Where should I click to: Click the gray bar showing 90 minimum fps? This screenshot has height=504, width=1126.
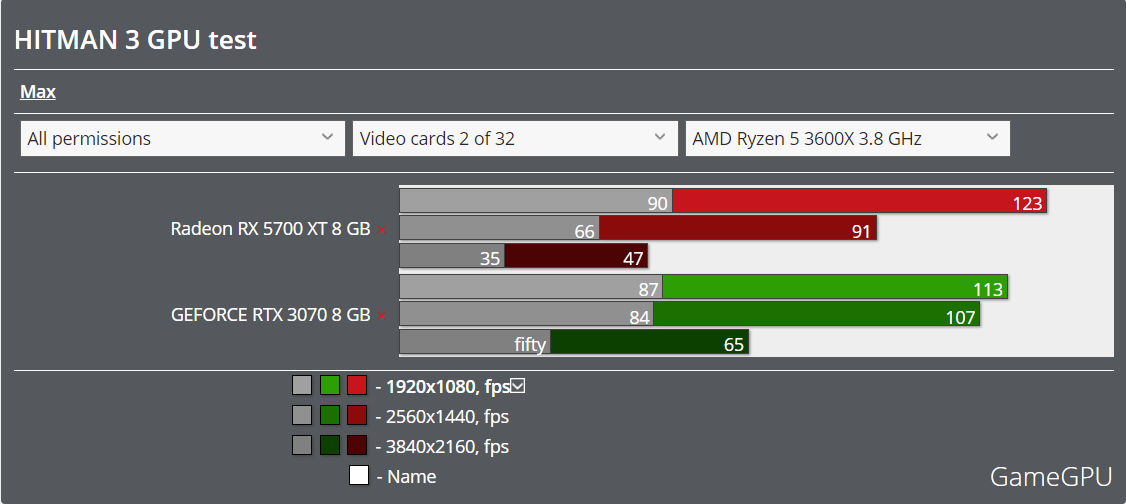click(536, 201)
